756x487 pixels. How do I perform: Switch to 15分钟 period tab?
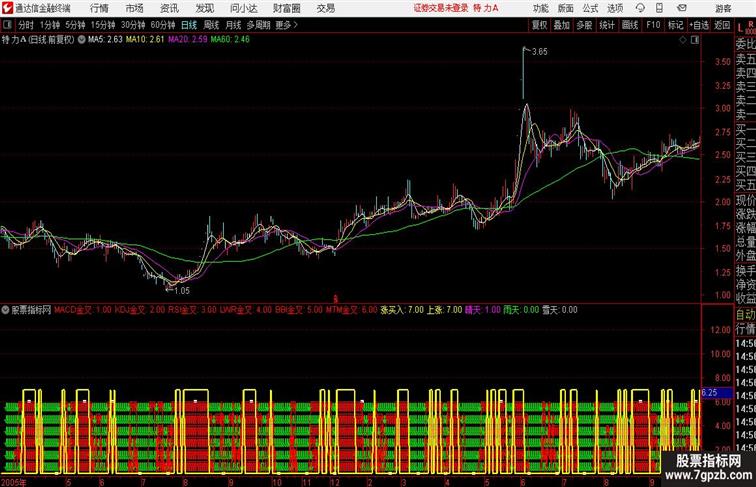tap(103, 25)
